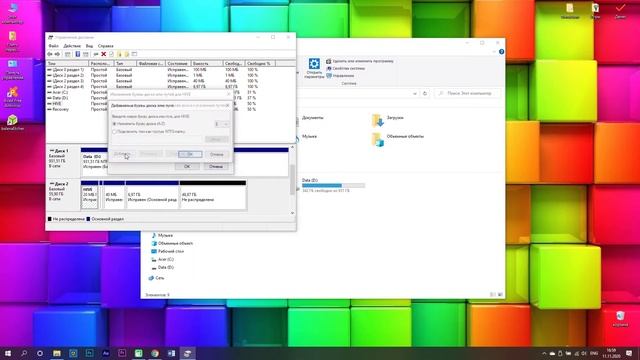Select the Control Panel desktop icon

(12, 69)
